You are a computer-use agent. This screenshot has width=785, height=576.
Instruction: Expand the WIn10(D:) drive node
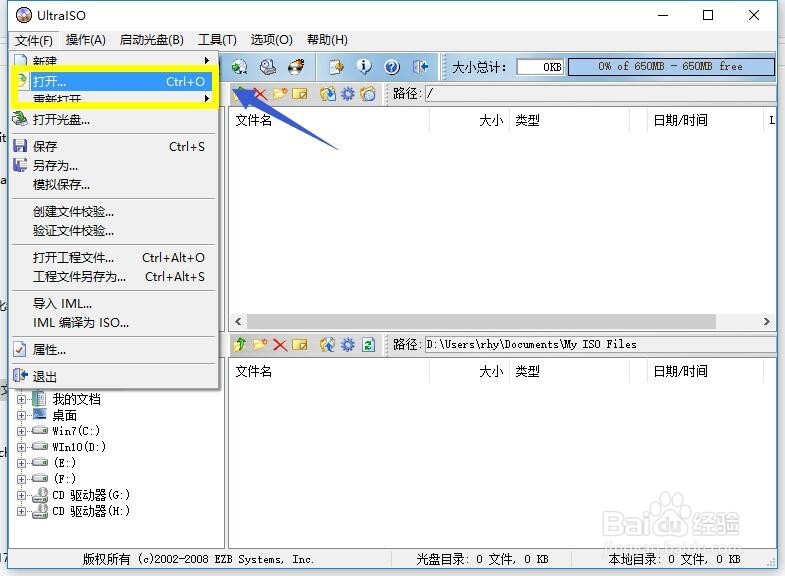coord(21,447)
